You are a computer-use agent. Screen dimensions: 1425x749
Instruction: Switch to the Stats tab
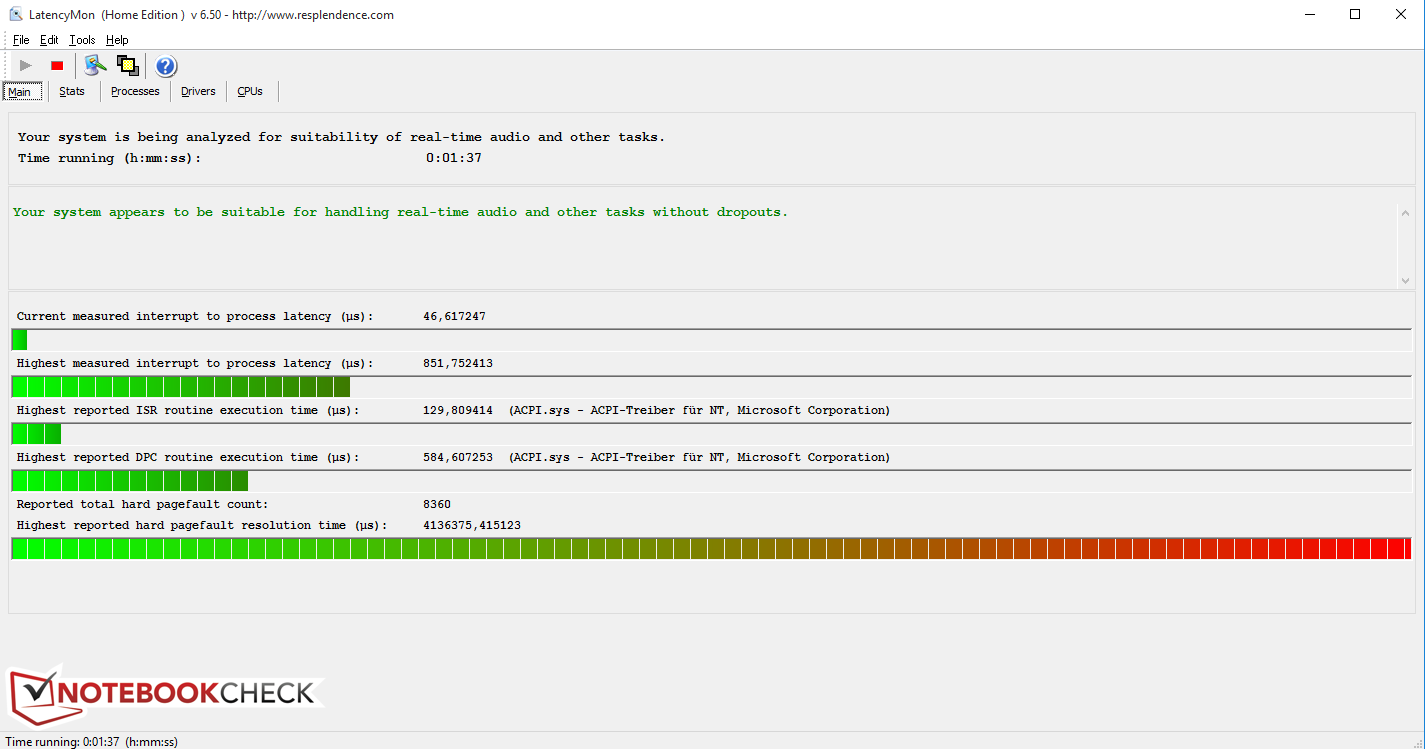click(x=72, y=91)
